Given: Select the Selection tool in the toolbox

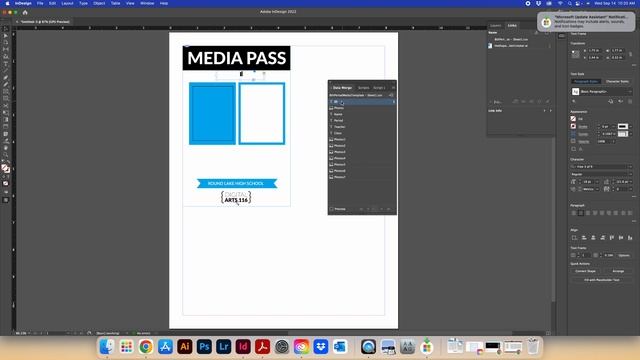Looking at the screenshot, I should tap(6, 29).
